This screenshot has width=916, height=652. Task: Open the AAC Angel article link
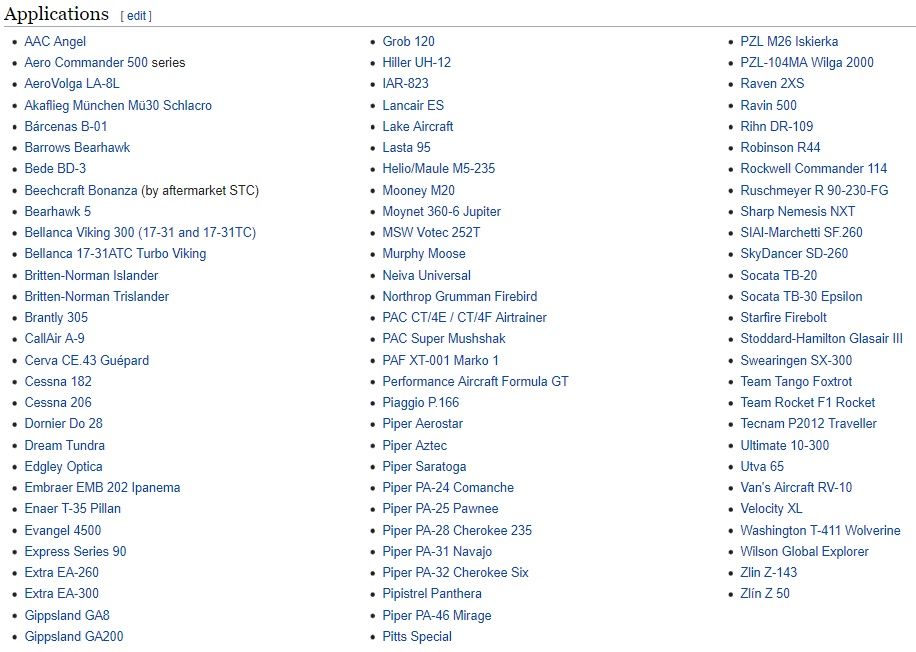click(55, 41)
